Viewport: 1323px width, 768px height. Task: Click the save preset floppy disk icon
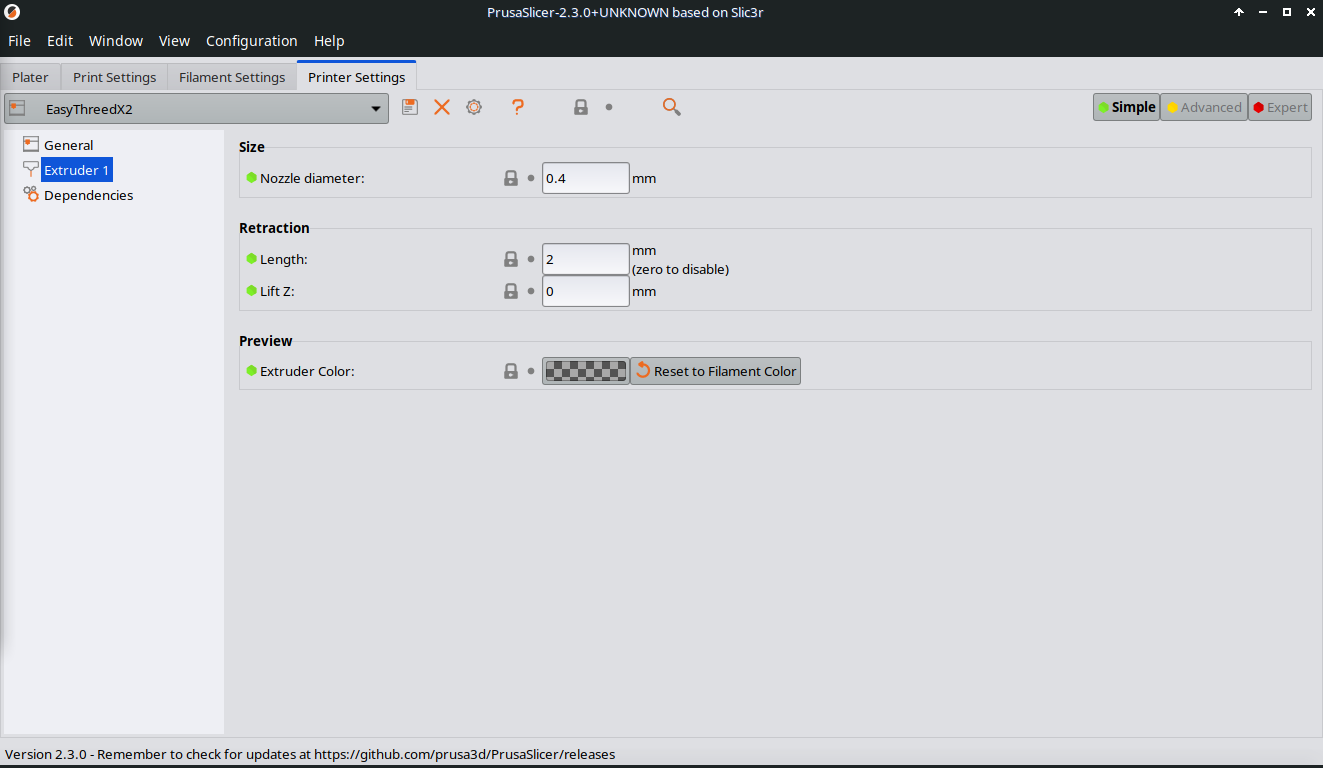pos(410,107)
